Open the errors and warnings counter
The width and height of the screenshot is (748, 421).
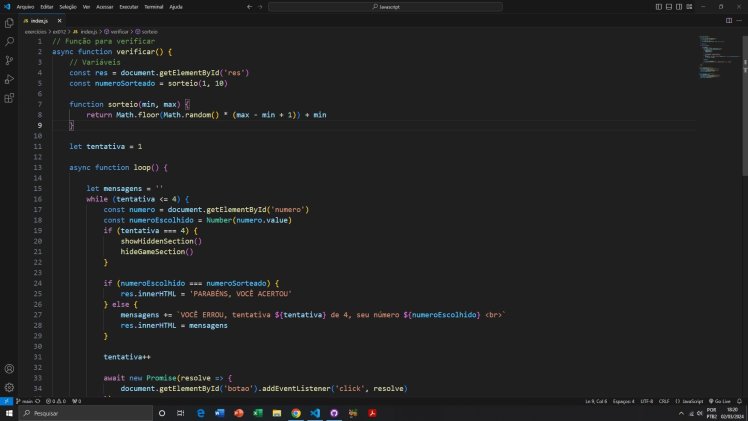(56, 401)
